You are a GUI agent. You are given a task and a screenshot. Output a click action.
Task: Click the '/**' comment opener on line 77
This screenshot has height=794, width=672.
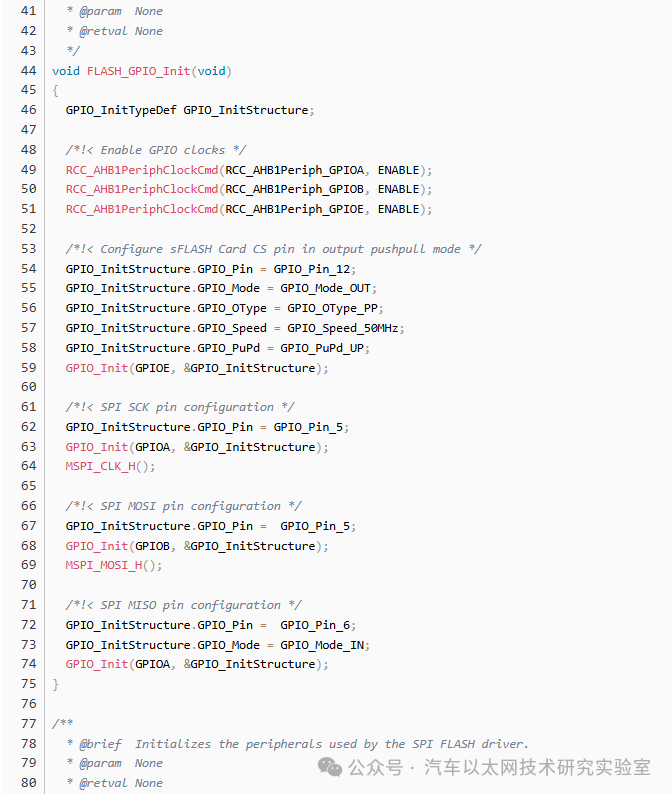[x=63, y=723]
